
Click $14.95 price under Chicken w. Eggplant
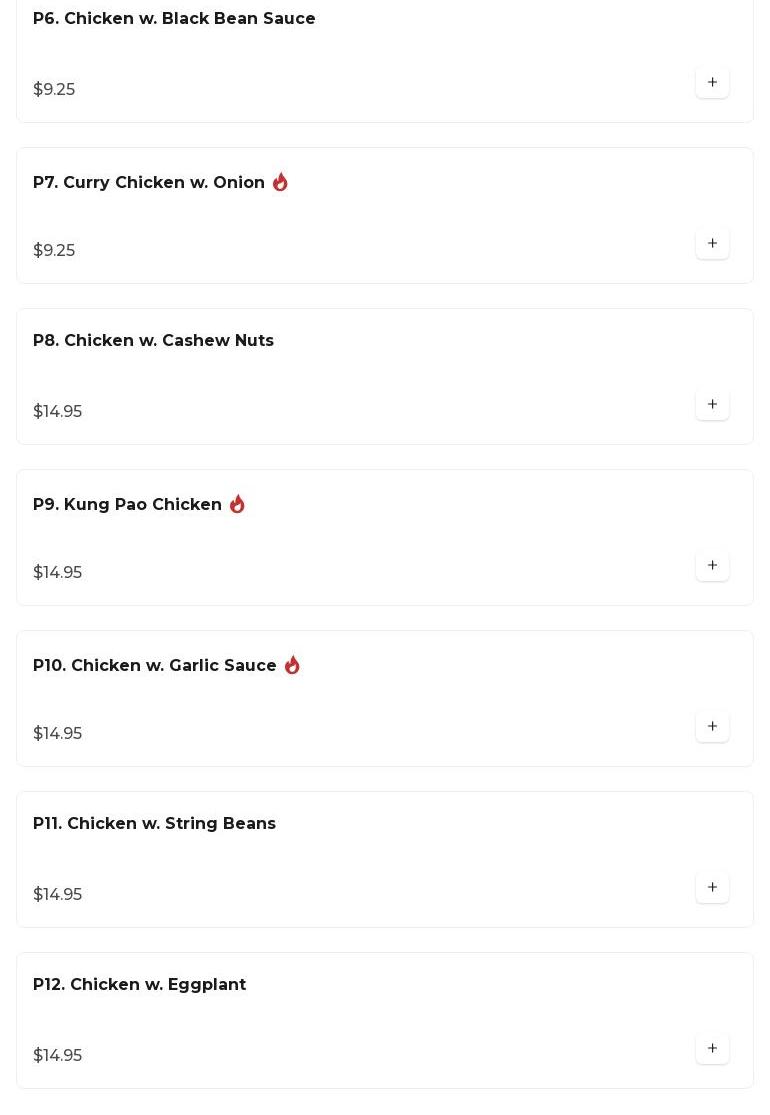pyautogui.click(x=58, y=1056)
